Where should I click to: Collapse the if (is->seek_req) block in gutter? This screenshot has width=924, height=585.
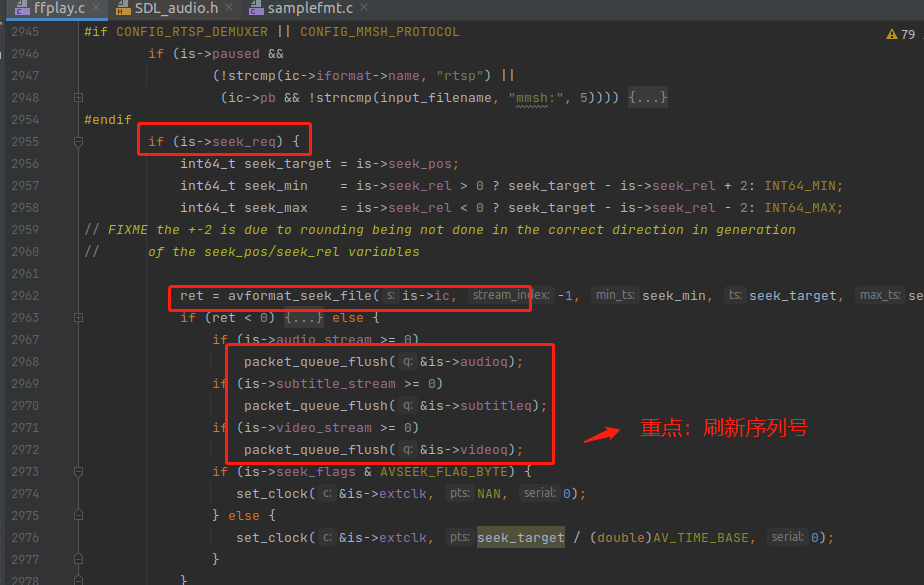(78, 142)
